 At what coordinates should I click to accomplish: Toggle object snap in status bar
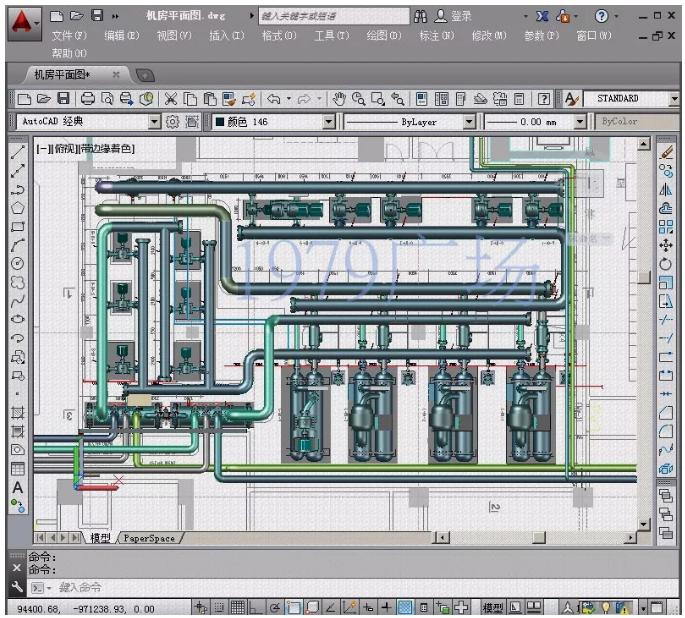(x=294, y=607)
